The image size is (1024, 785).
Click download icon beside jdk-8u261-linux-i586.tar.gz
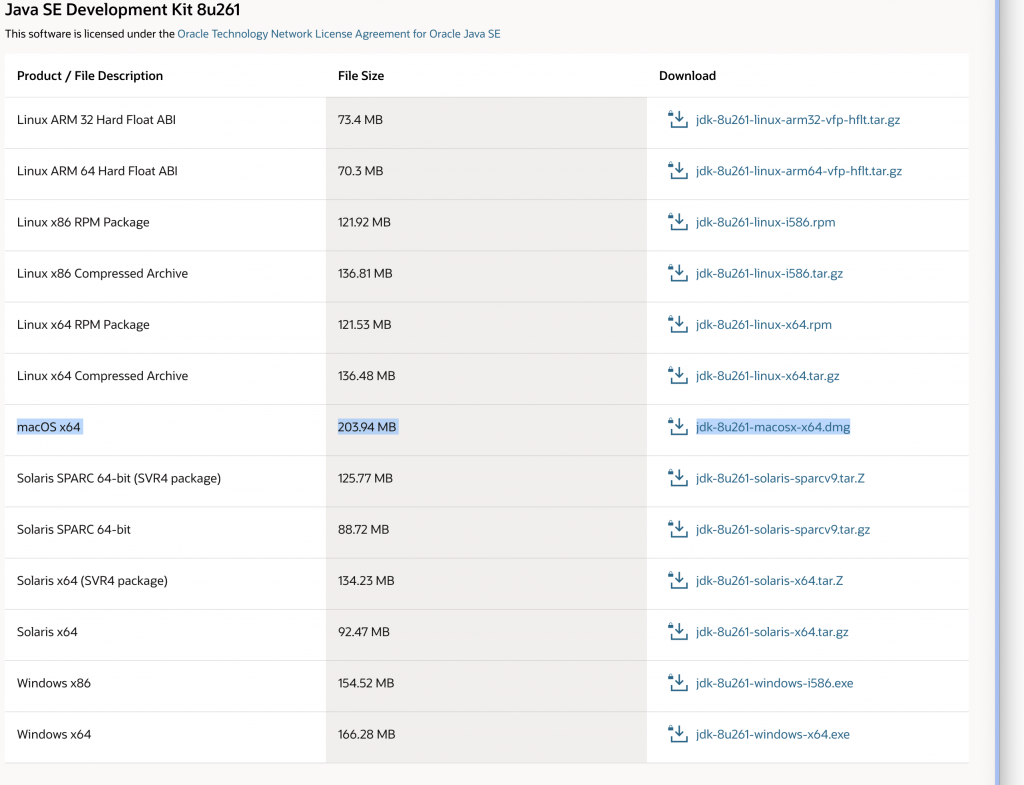(678, 273)
